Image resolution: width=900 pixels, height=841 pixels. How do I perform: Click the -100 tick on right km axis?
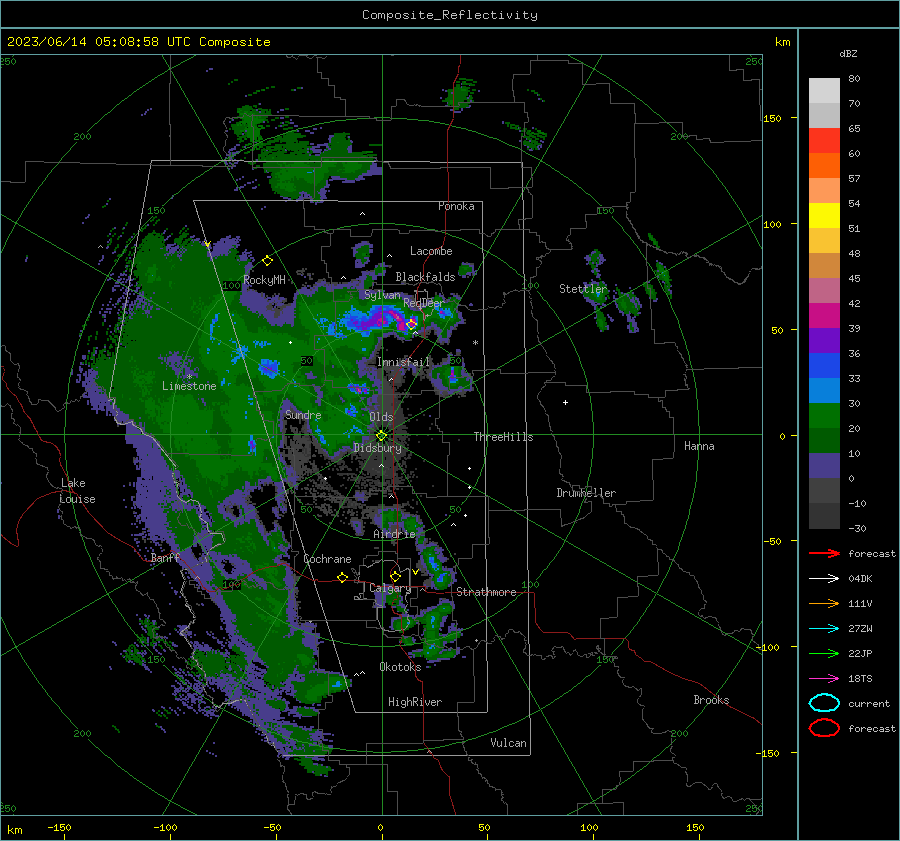point(768,647)
